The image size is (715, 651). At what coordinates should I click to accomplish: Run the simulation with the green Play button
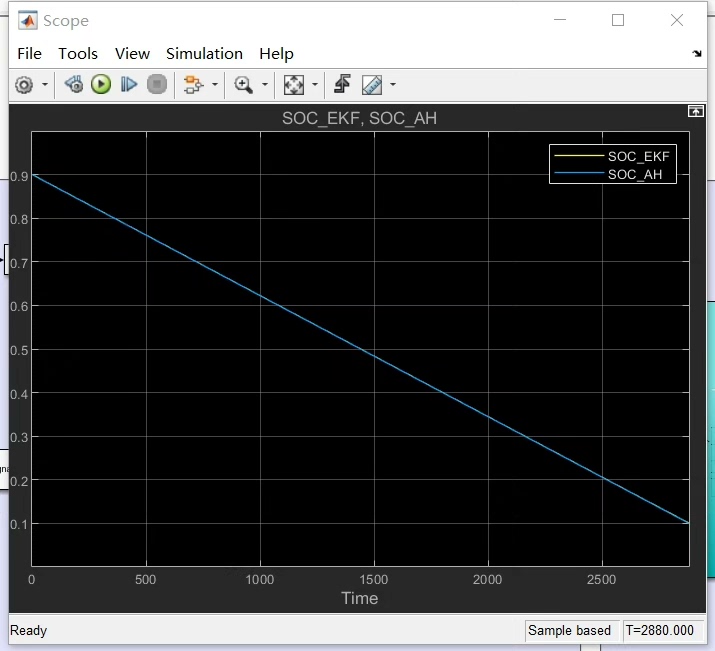101,85
